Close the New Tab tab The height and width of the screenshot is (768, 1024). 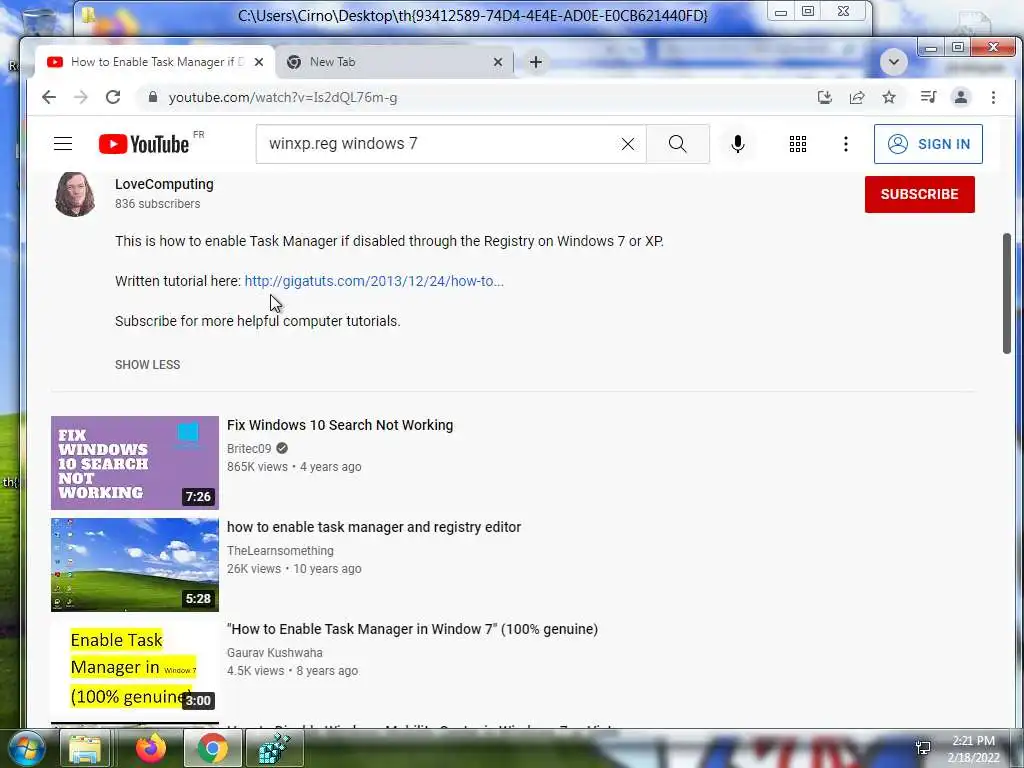(498, 62)
